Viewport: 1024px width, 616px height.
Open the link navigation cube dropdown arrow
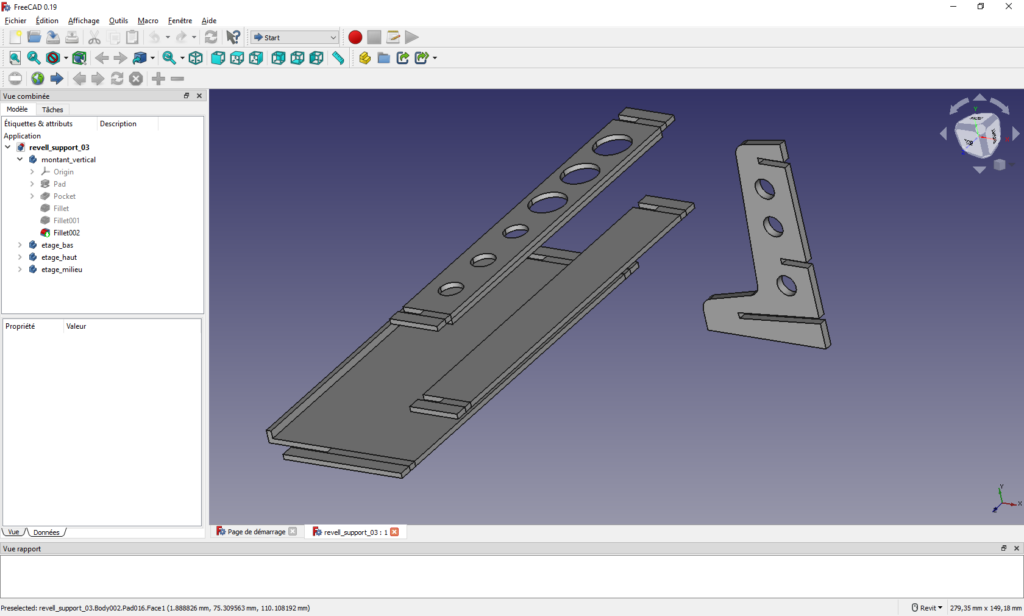click(152, 58)
